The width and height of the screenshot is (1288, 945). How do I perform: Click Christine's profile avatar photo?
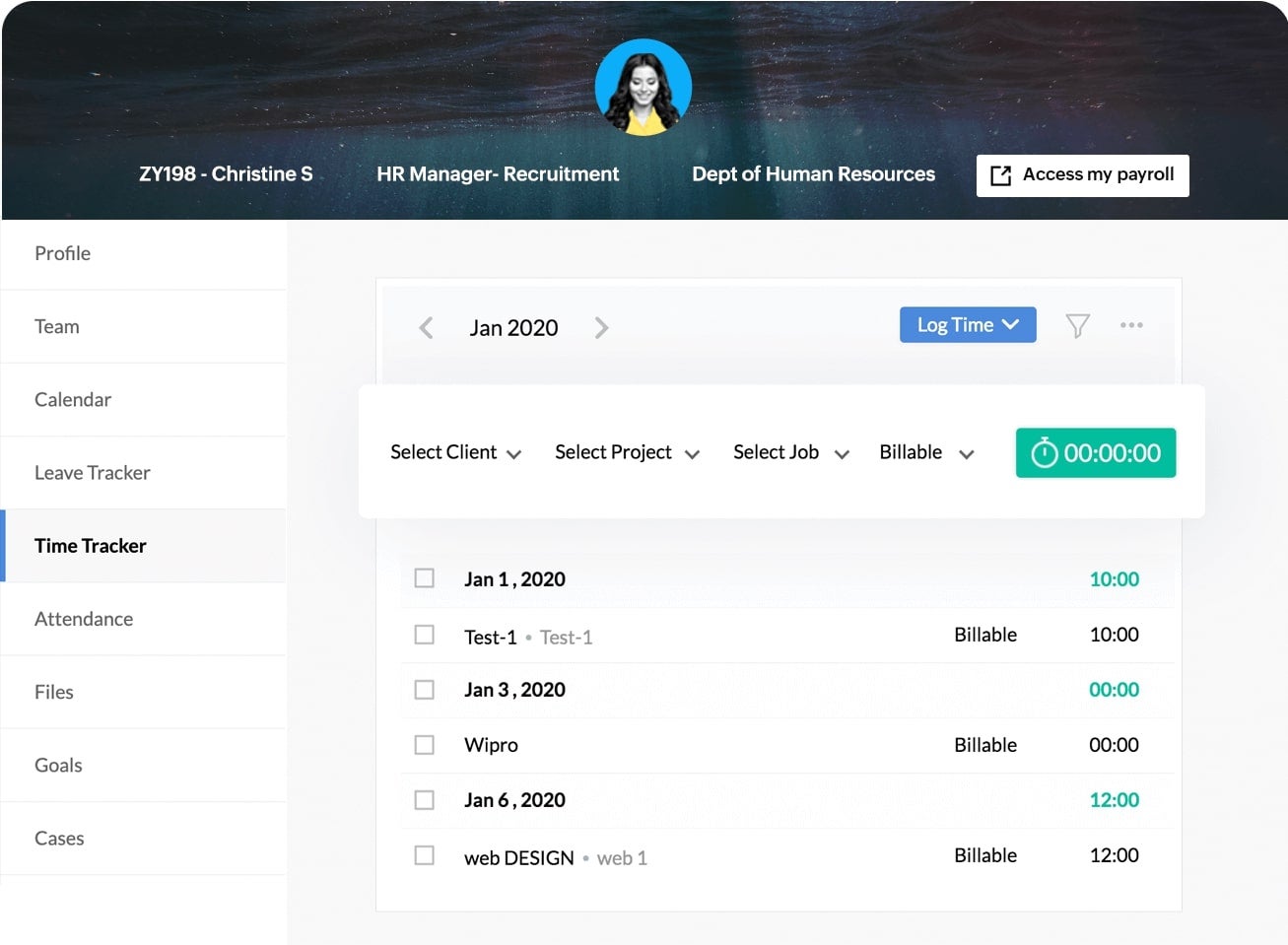[x=644, y=88]
